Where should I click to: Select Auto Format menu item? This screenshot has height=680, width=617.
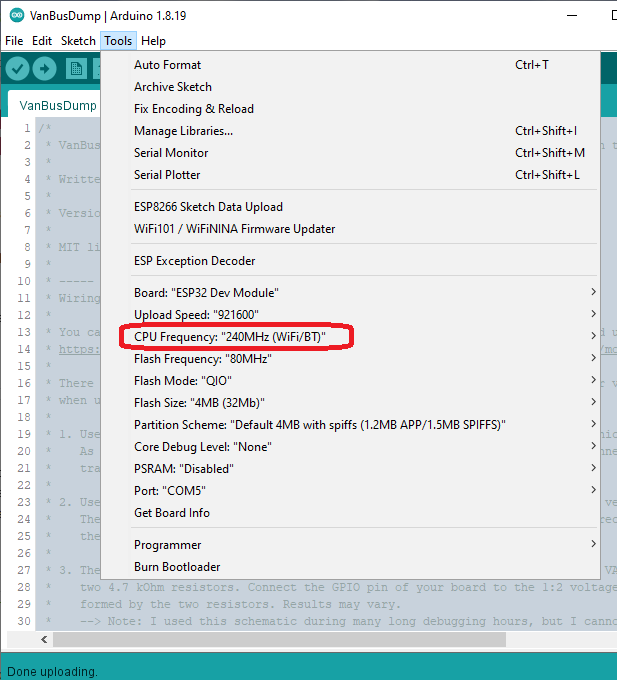pos(350,65)
